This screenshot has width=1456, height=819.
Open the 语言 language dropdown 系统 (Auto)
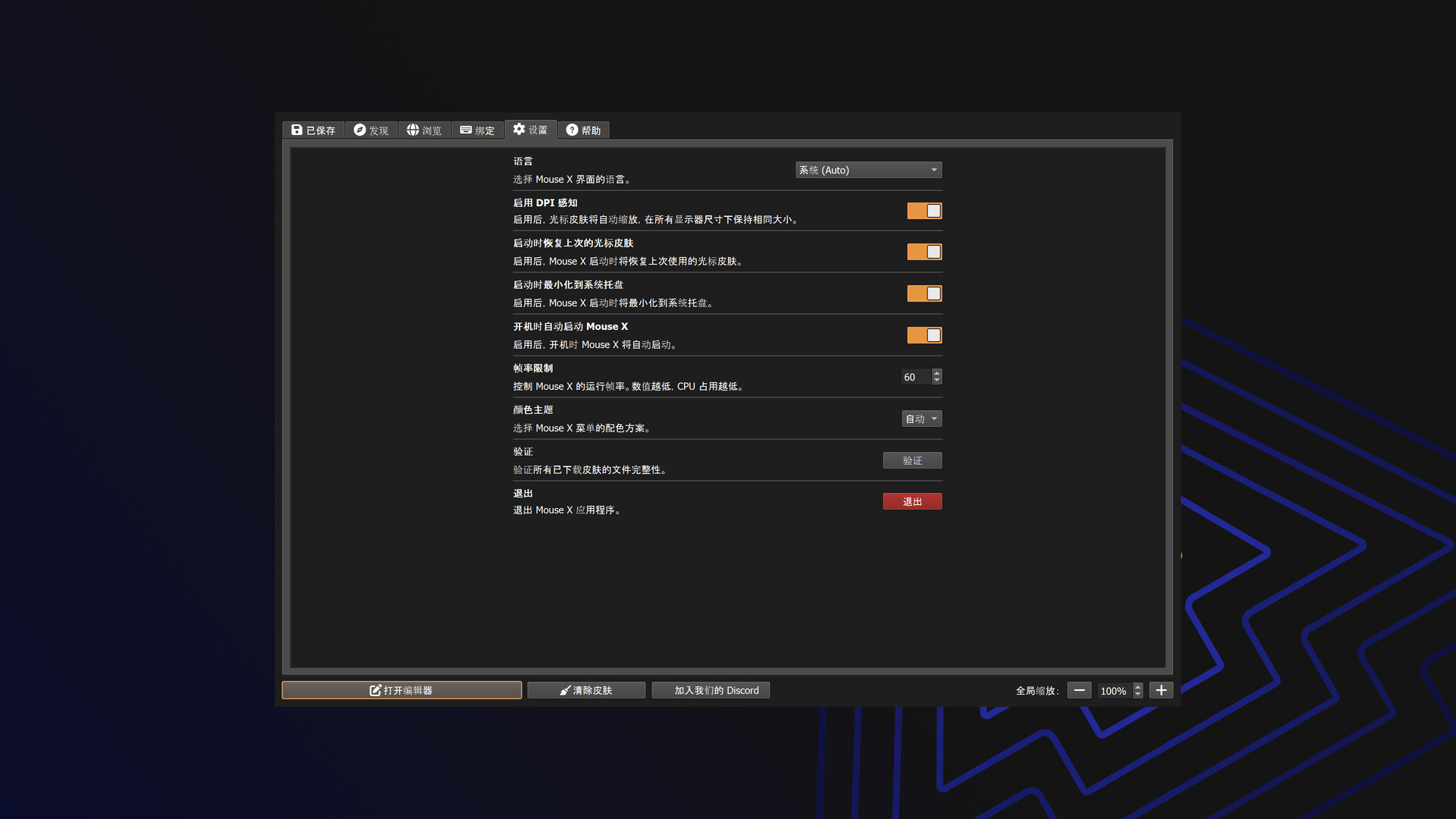click(868, 170)
